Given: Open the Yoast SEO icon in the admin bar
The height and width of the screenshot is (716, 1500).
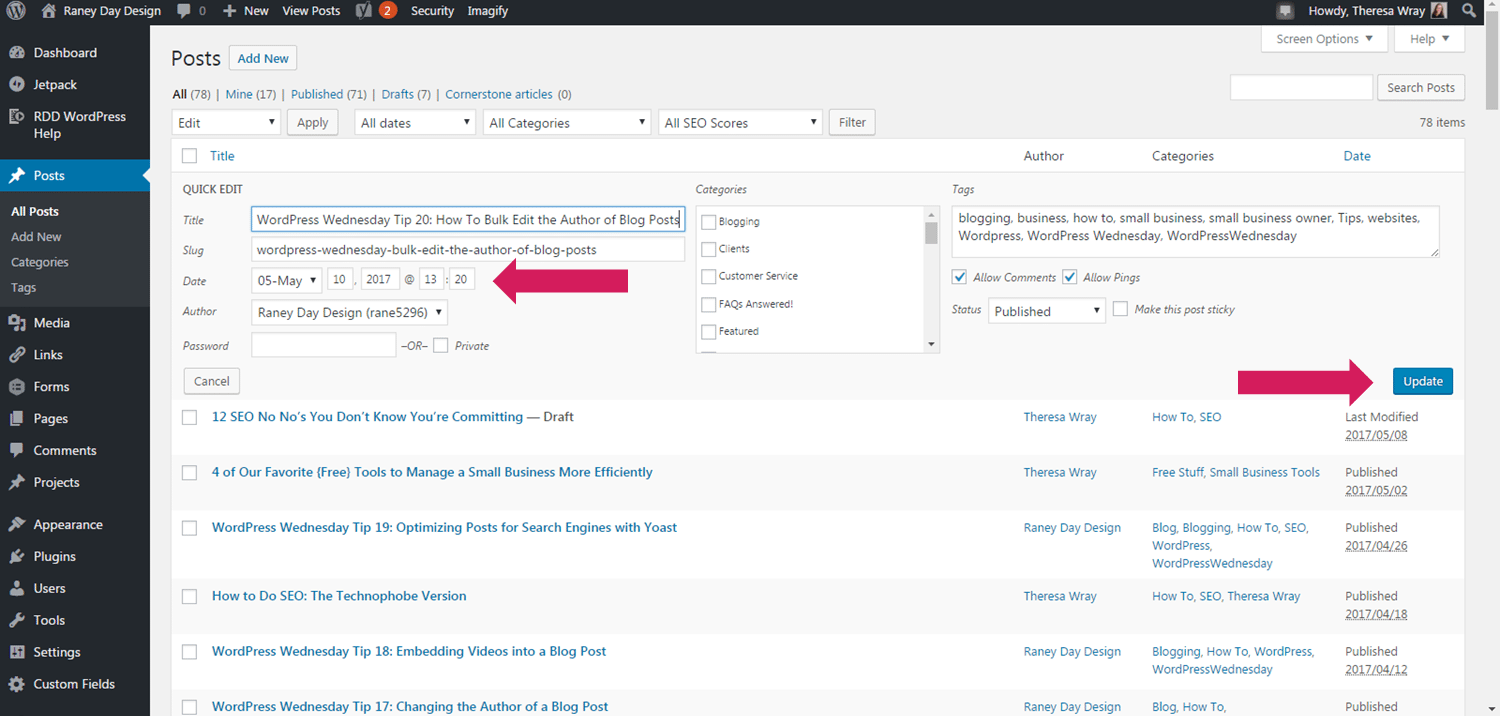Looking at the screenshot, I should 363,11.
